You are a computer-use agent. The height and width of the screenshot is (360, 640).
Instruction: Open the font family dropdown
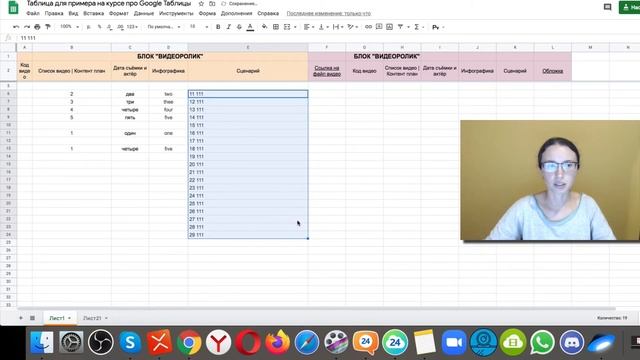coord(164,27)
